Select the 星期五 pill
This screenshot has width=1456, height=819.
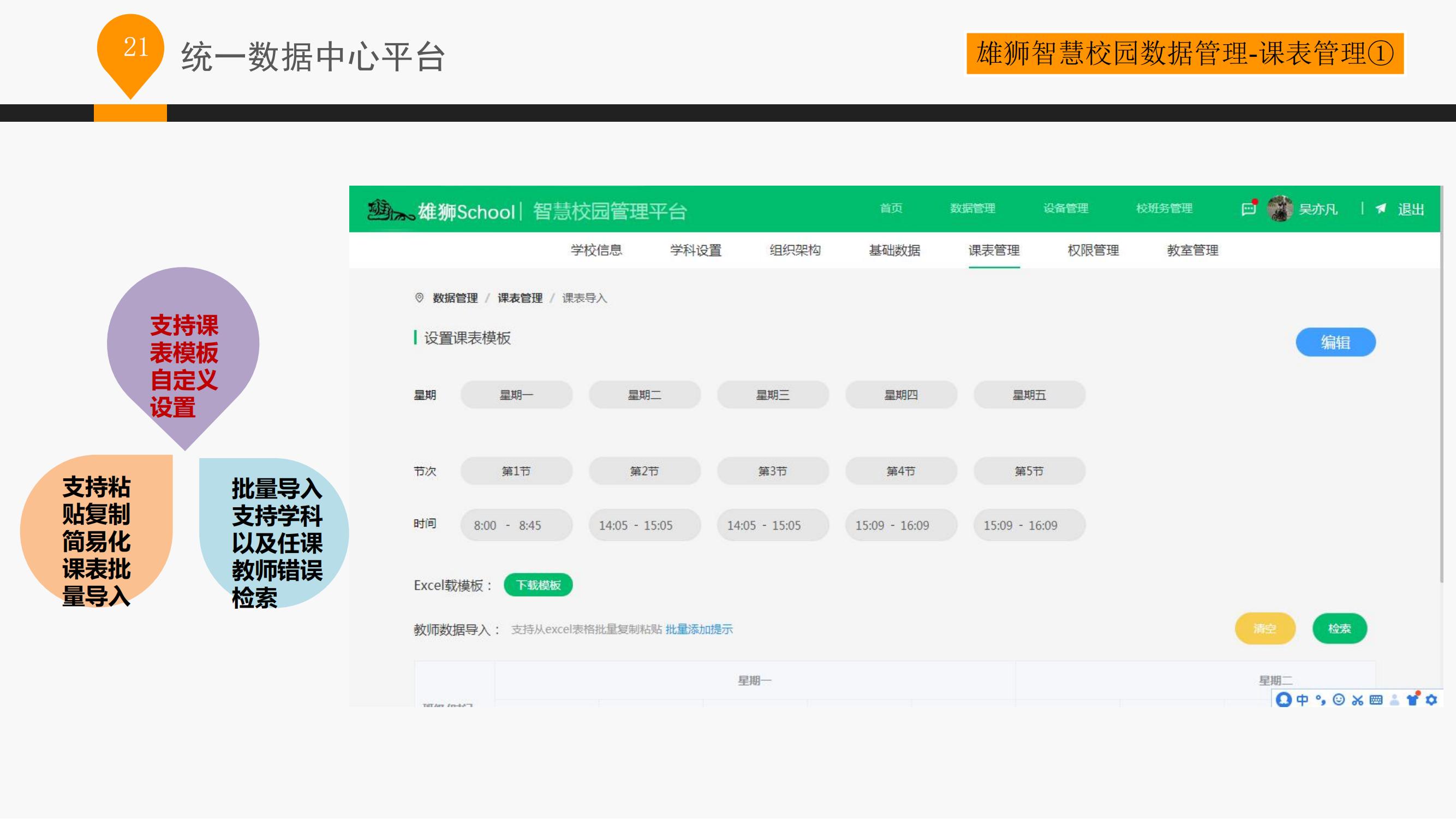tap(1029, 395)
